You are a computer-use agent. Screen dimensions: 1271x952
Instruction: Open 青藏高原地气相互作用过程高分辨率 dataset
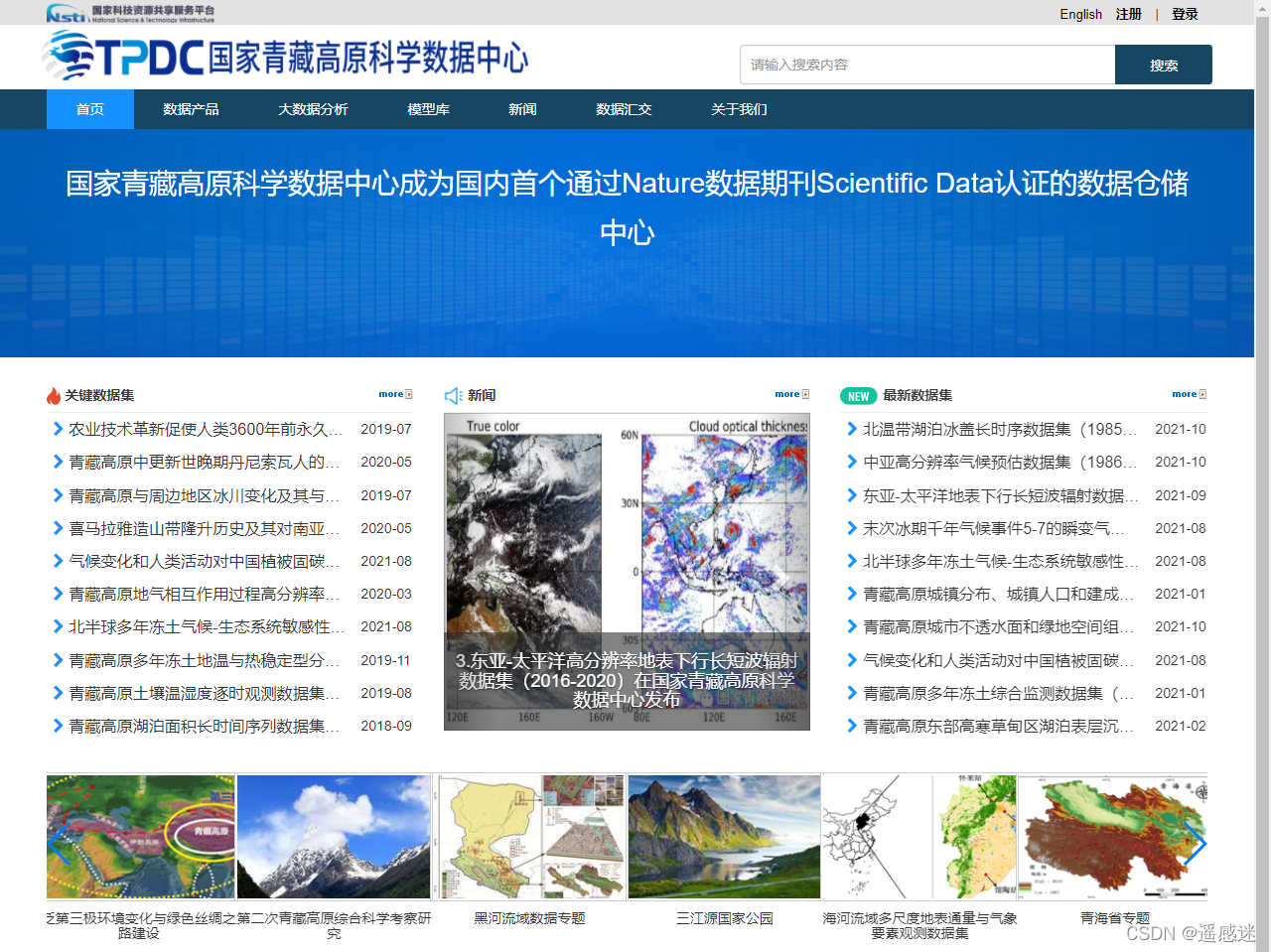206,594
